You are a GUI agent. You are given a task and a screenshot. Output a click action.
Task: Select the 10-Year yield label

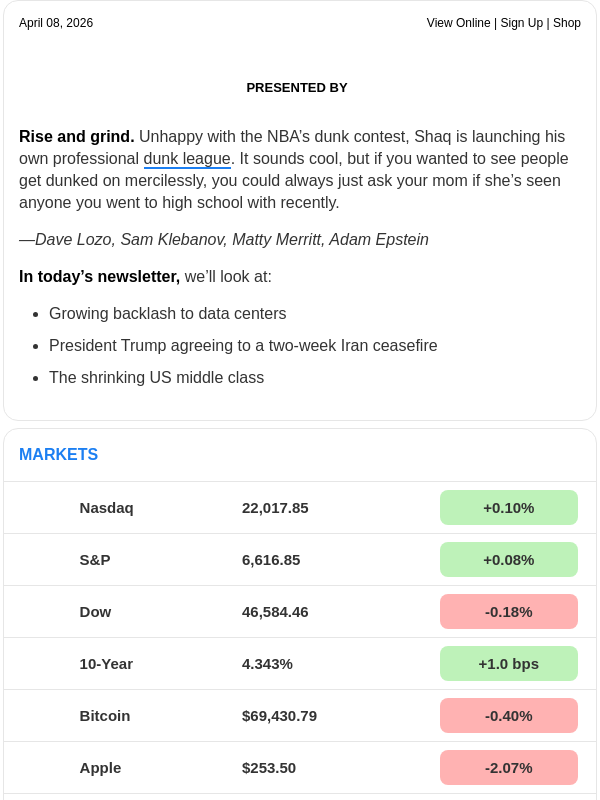106,664
